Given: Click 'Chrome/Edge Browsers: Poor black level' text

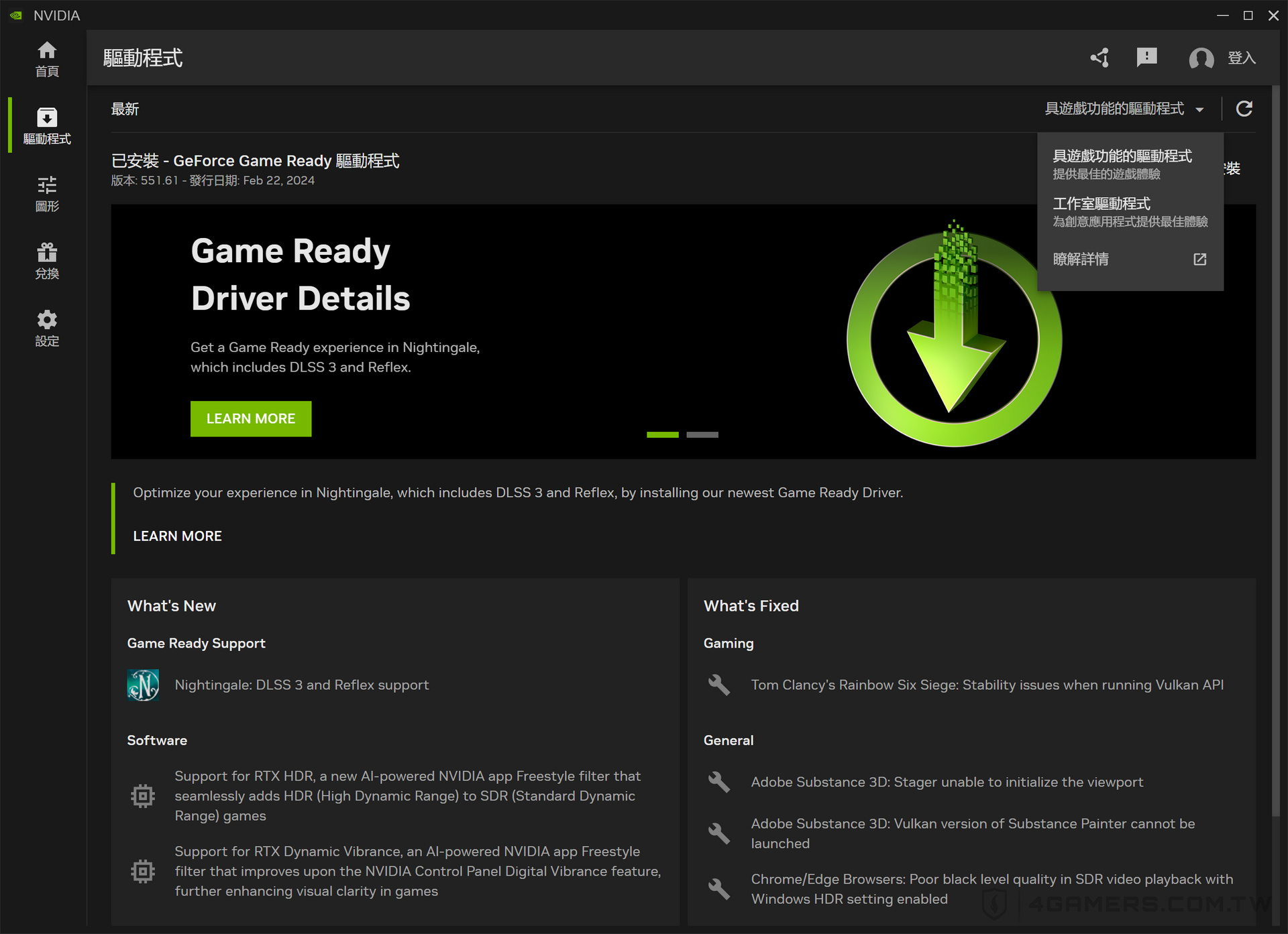Looking at the screenshot, I should (992, 889).
